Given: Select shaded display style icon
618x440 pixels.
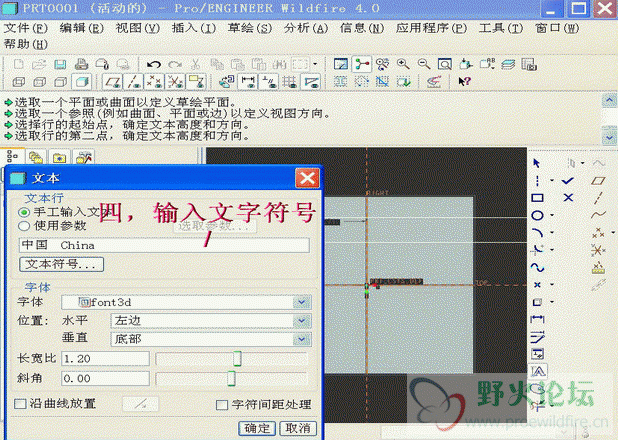Looking at the screenshot, I should pyautogui.click(x=82, y=82).
